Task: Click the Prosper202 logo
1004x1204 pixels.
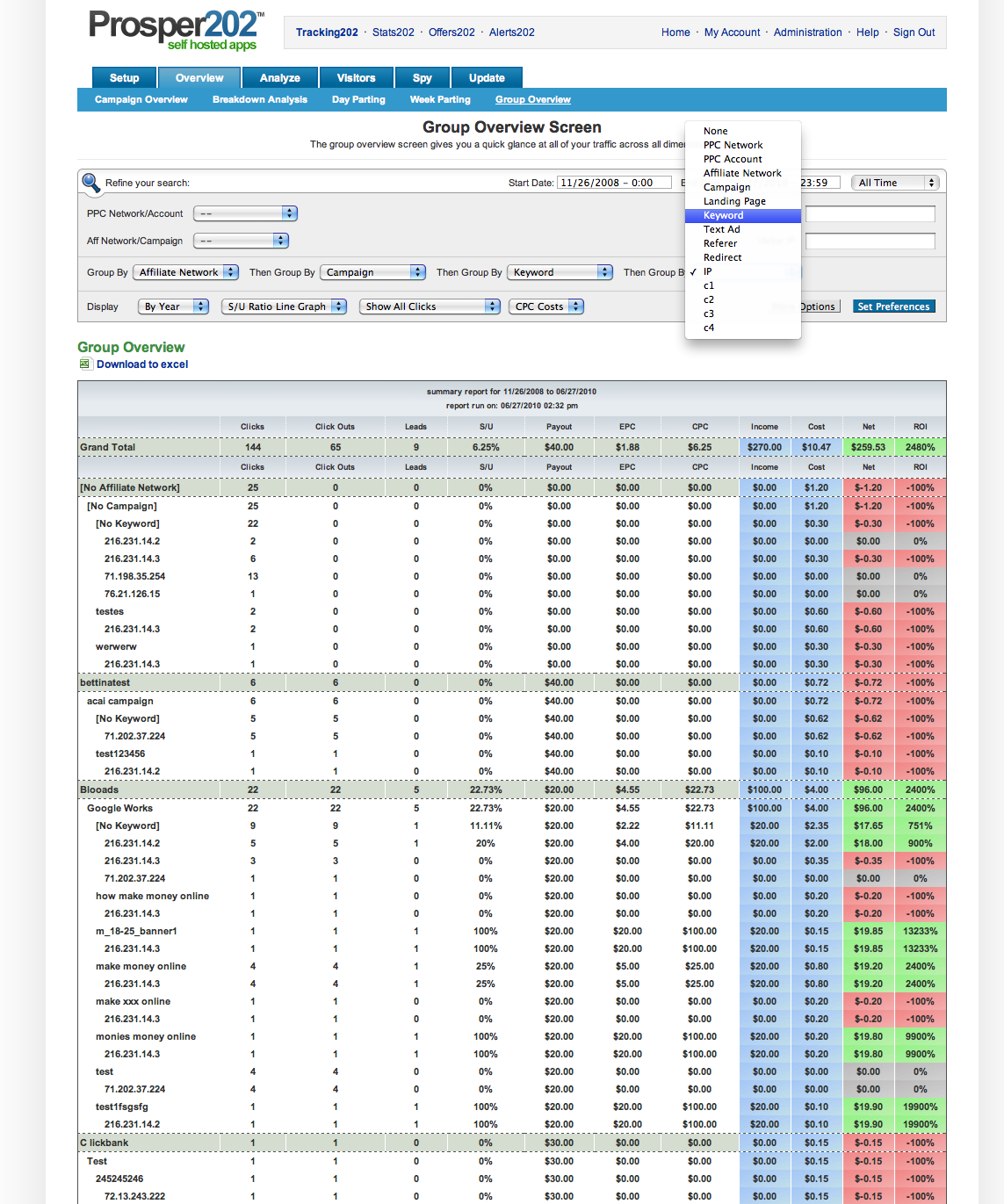Action: (176, 31)
